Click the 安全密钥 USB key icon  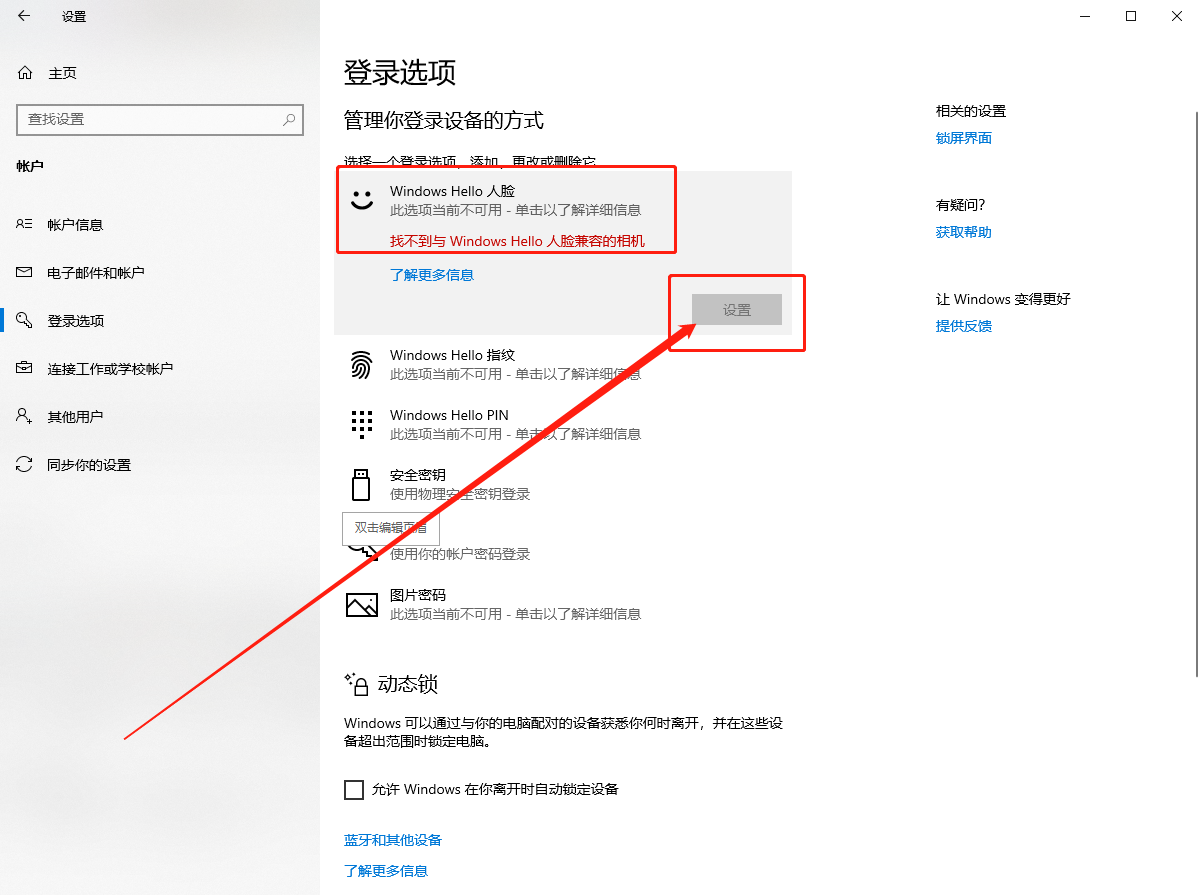[360, 483]
